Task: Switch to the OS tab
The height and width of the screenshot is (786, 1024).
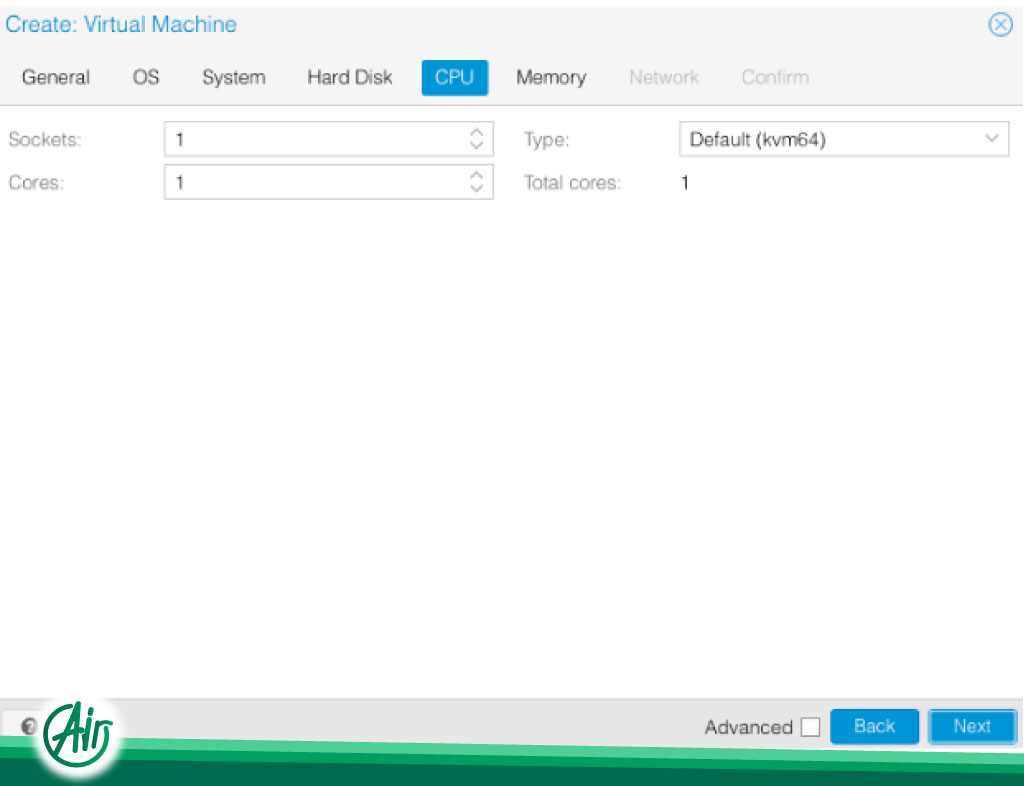Action: click(146, 77)
